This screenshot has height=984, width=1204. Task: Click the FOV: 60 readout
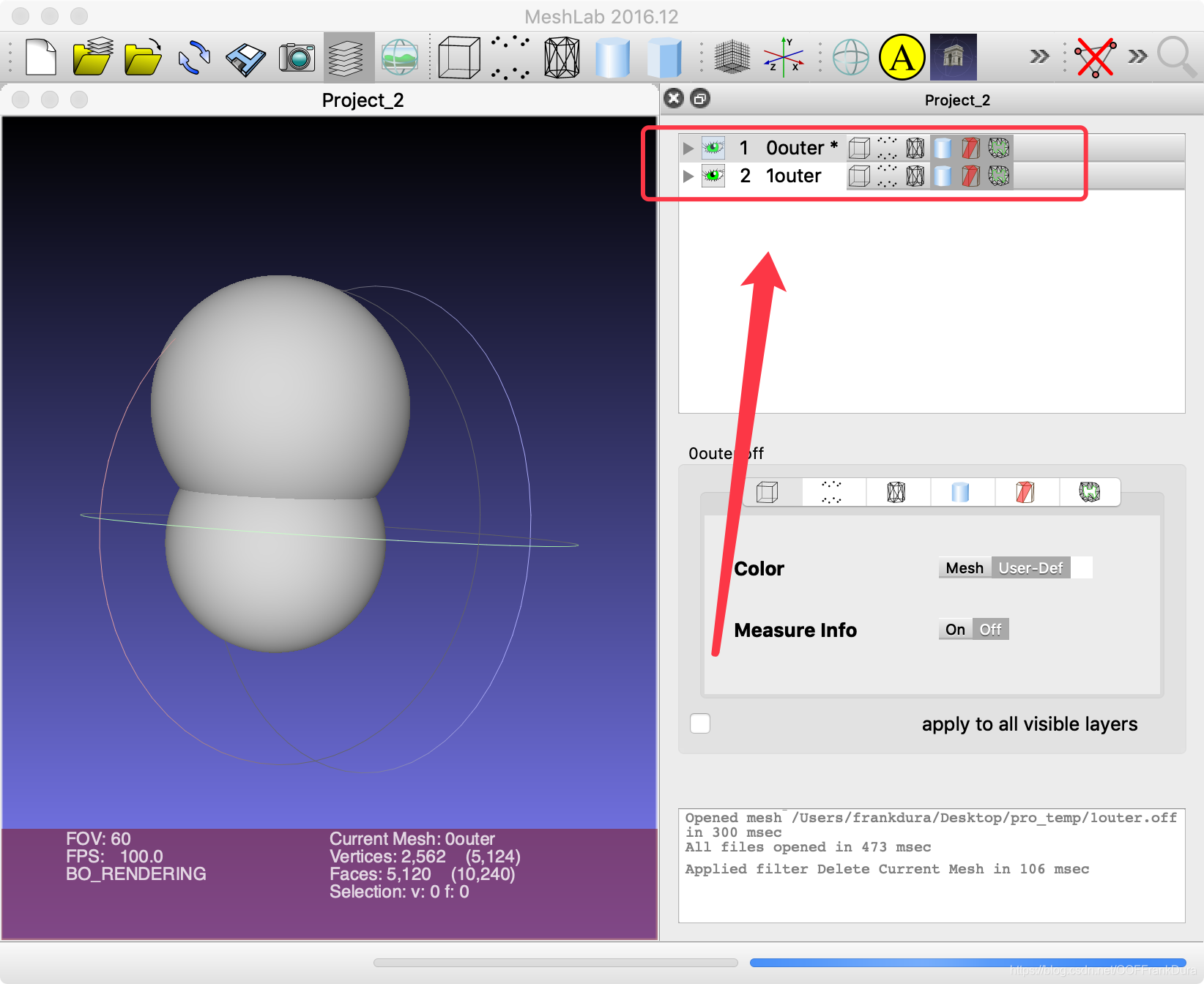pos(98,839)
